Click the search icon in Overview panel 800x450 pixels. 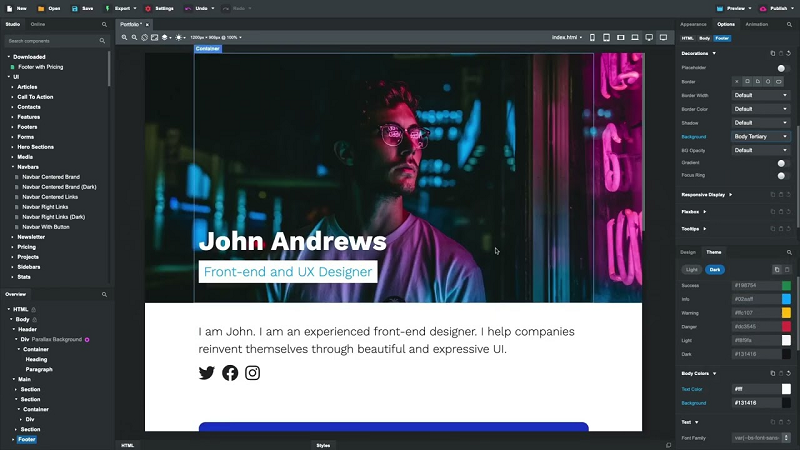click(x=104, y=295)
